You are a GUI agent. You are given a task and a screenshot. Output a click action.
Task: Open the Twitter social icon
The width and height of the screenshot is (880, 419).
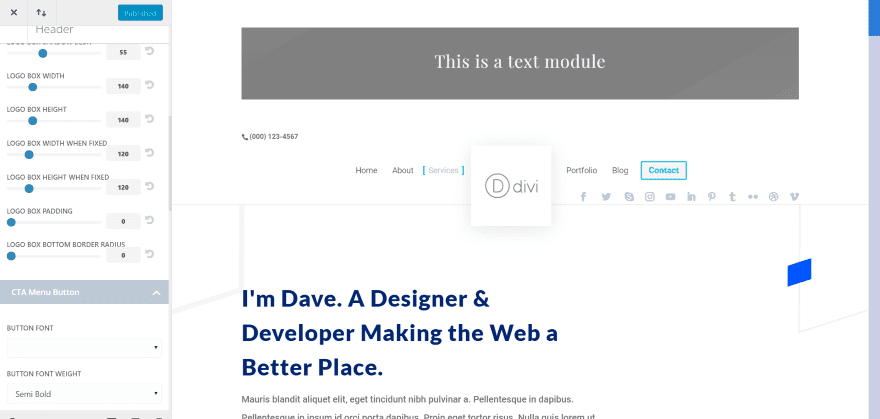coord(606,197)
